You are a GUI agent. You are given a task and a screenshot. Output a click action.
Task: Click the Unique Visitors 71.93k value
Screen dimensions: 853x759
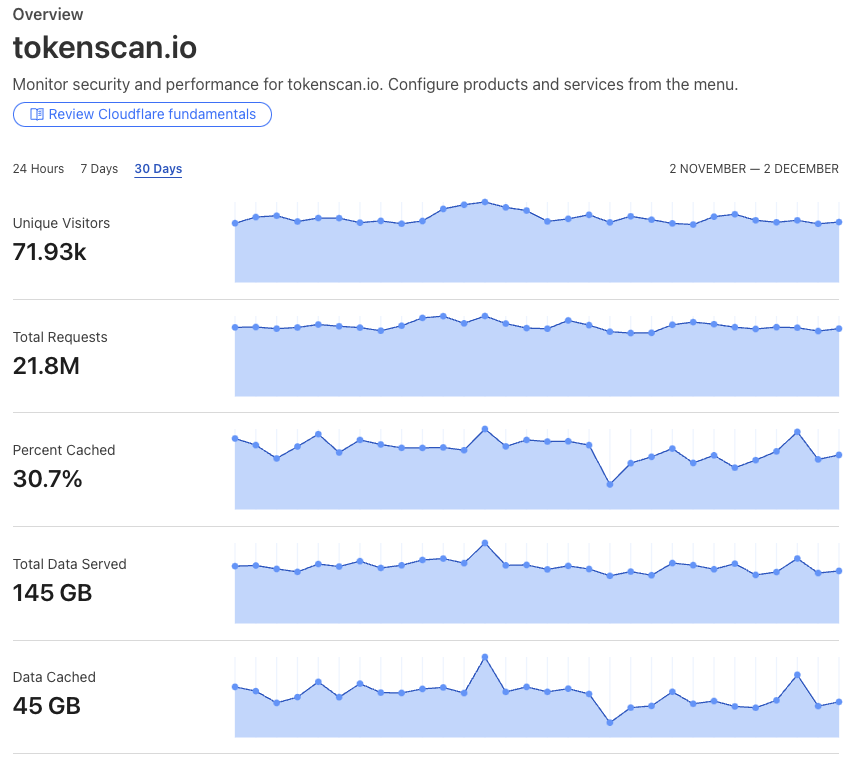coord(50,252)
